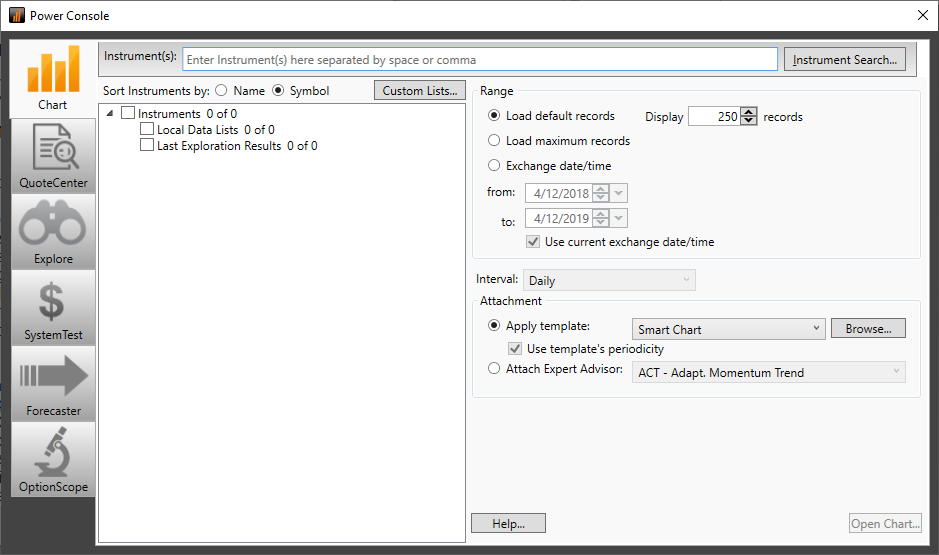Select Sort by Name radio button
939x555 pixels.
221,90
